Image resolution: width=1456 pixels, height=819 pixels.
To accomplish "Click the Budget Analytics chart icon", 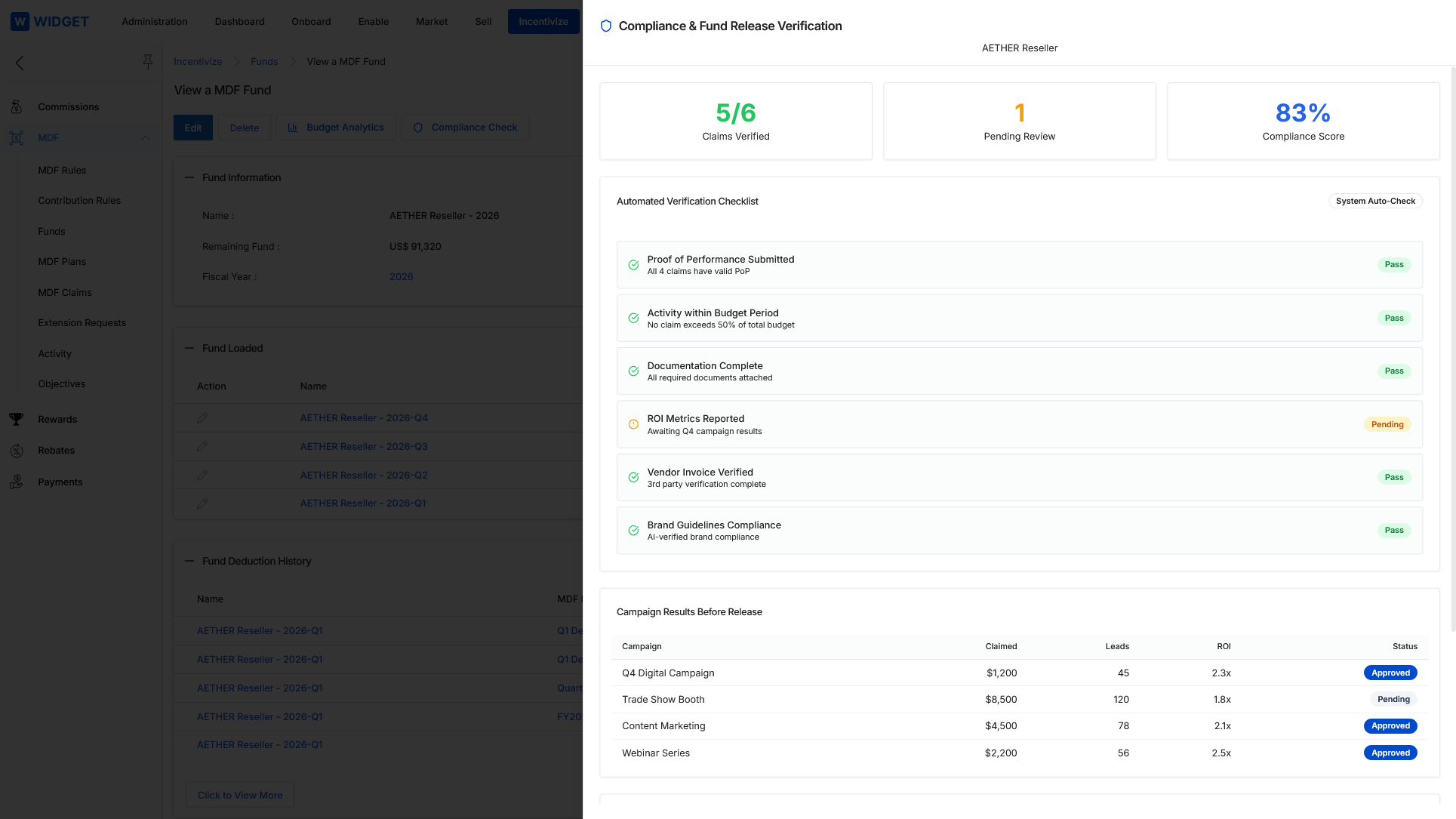I will 292,128.
